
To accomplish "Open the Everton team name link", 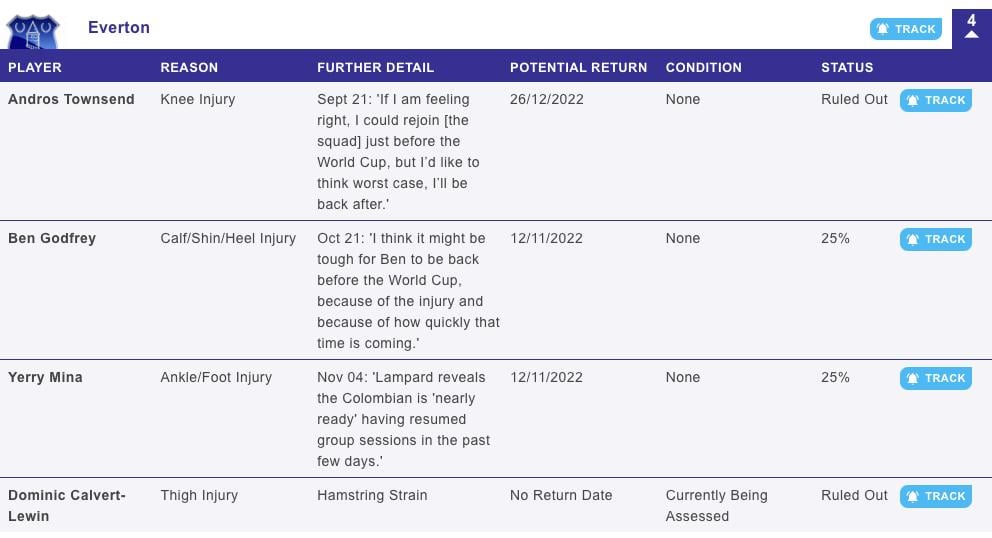I will coord(119,27).
